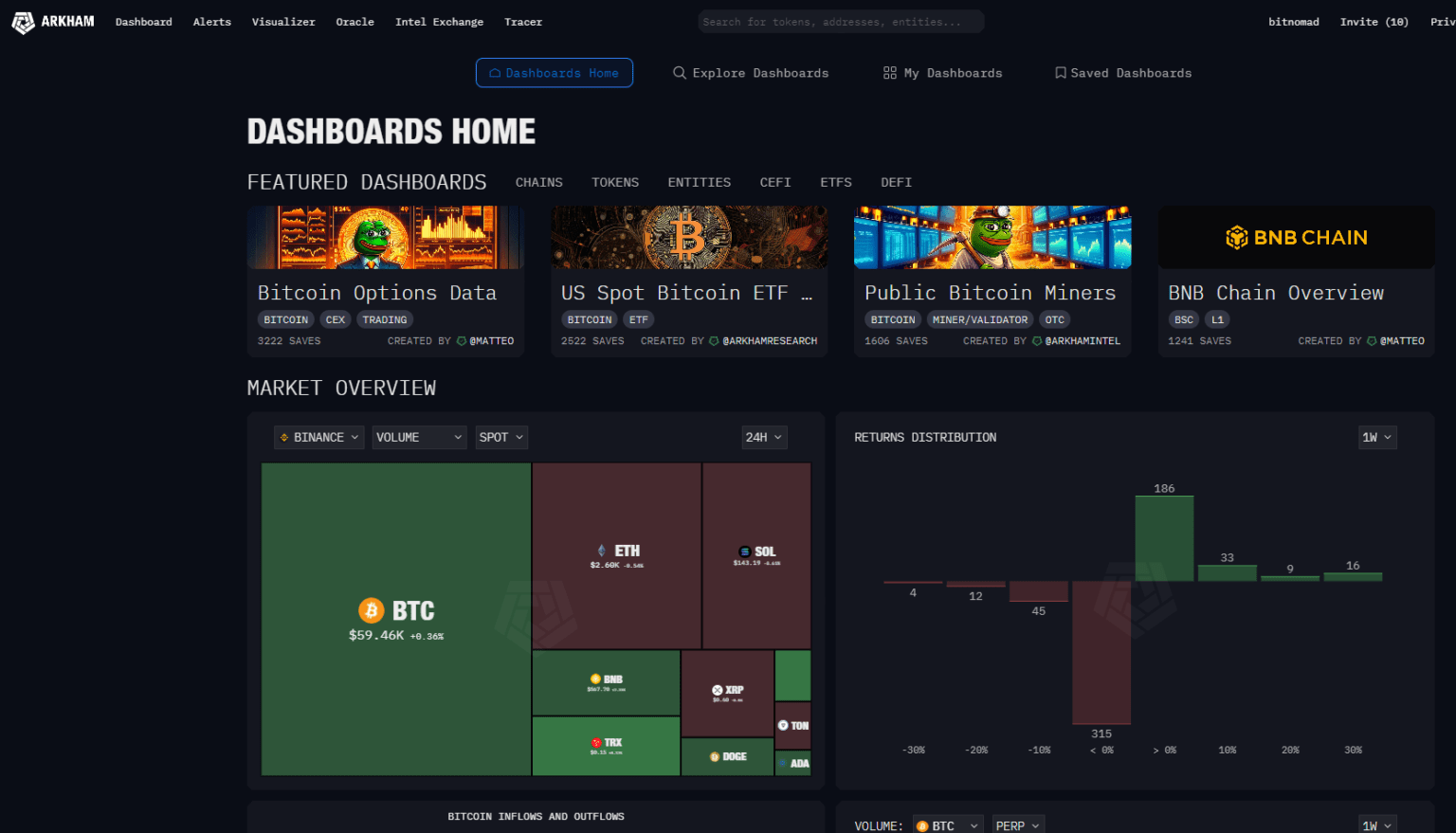
Task: Click the SOL icon in treemap
Action: tap(745, 552)
